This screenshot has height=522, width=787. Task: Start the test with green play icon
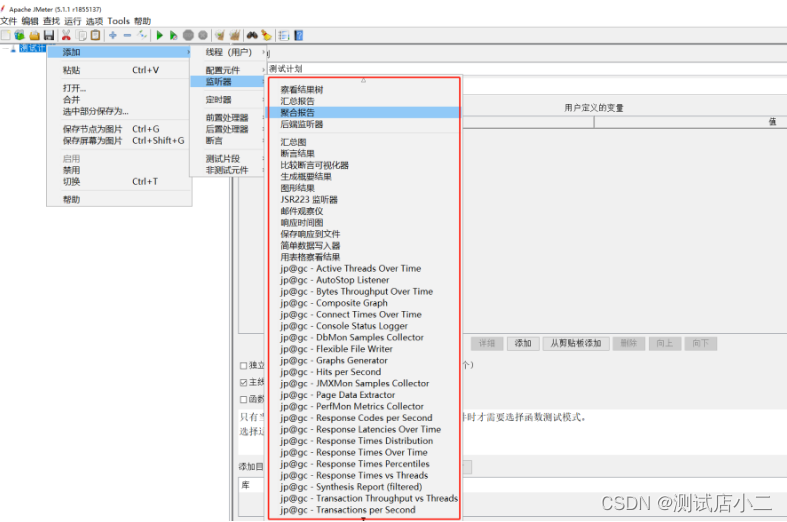(160, 35)
